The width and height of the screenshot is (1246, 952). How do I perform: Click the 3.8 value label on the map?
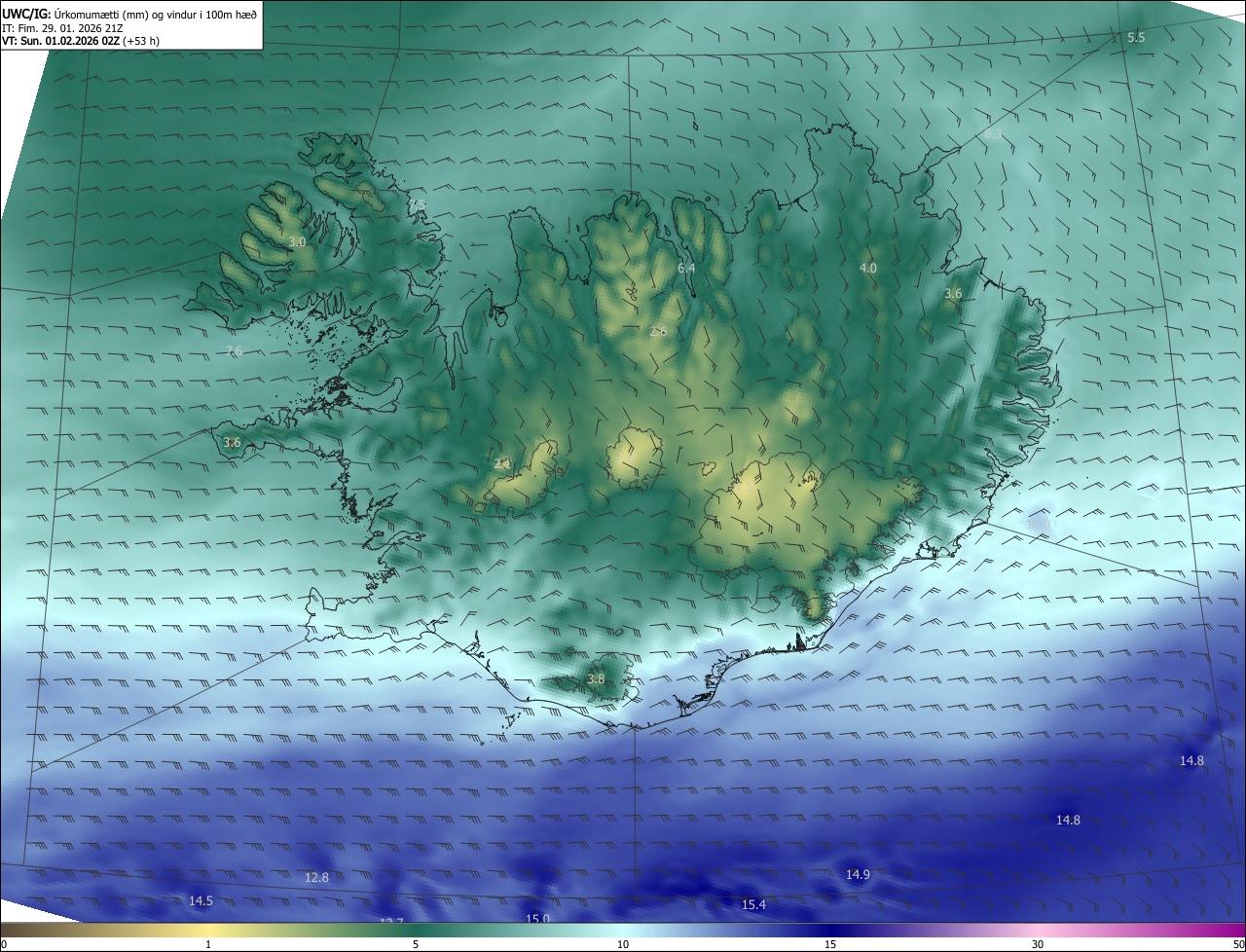[597, 678]
